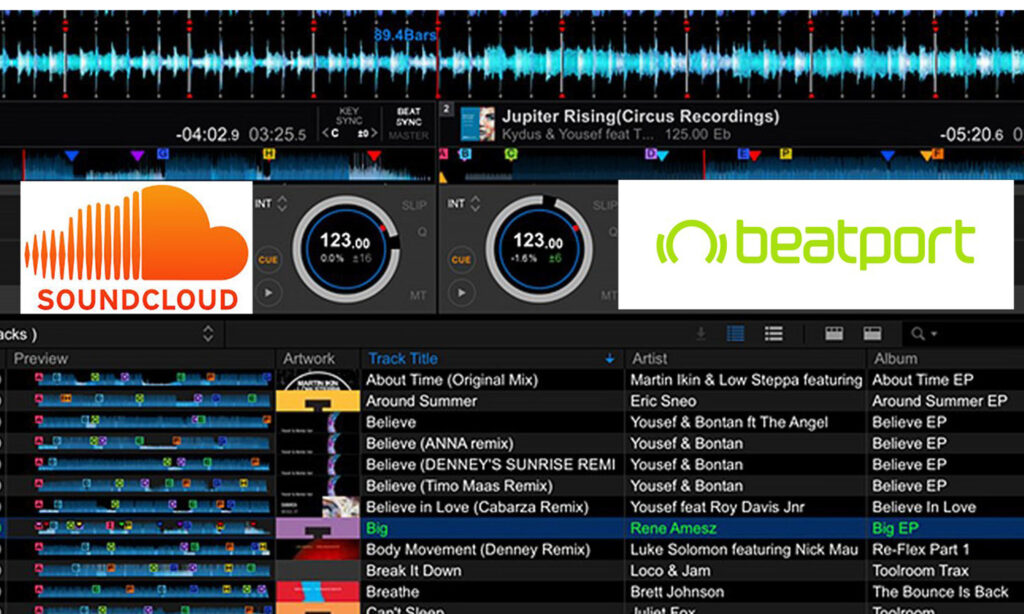The image size is (1024, 614).
Task: Click the preview waveform of Break It Down
Action: (x=153, y=571)
